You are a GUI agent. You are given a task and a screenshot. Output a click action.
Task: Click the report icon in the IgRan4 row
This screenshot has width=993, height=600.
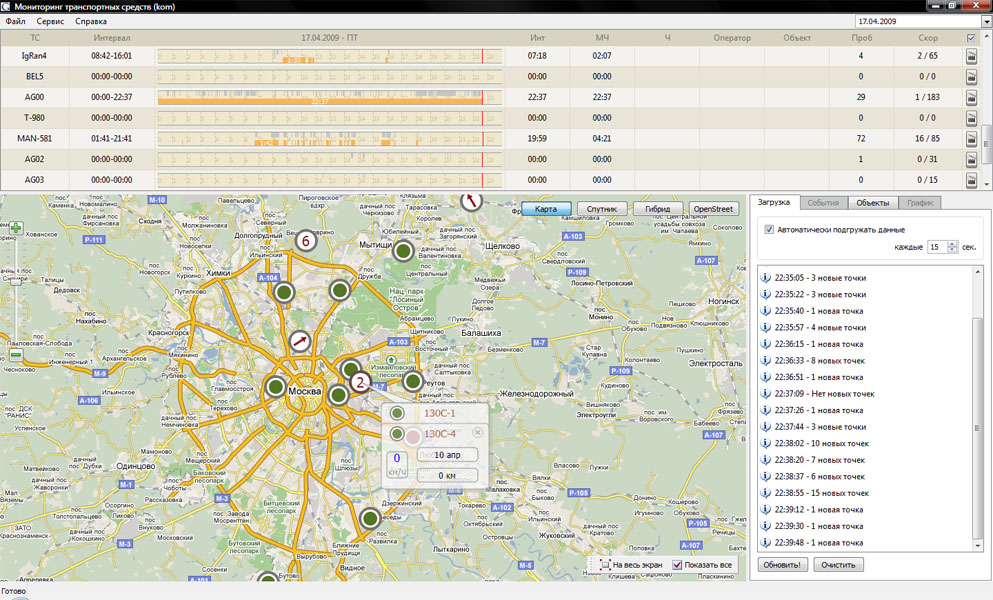pyautogui.click(x=971, y=56)
